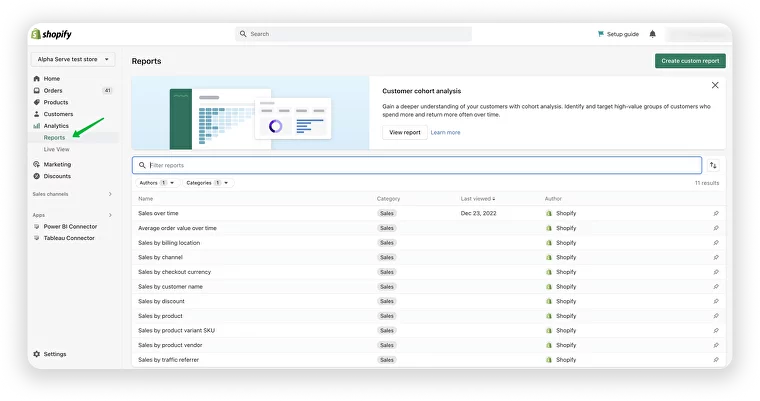Click the Tableau Connector app icon
The image size is (760, 401).
(x=36, y=238)
